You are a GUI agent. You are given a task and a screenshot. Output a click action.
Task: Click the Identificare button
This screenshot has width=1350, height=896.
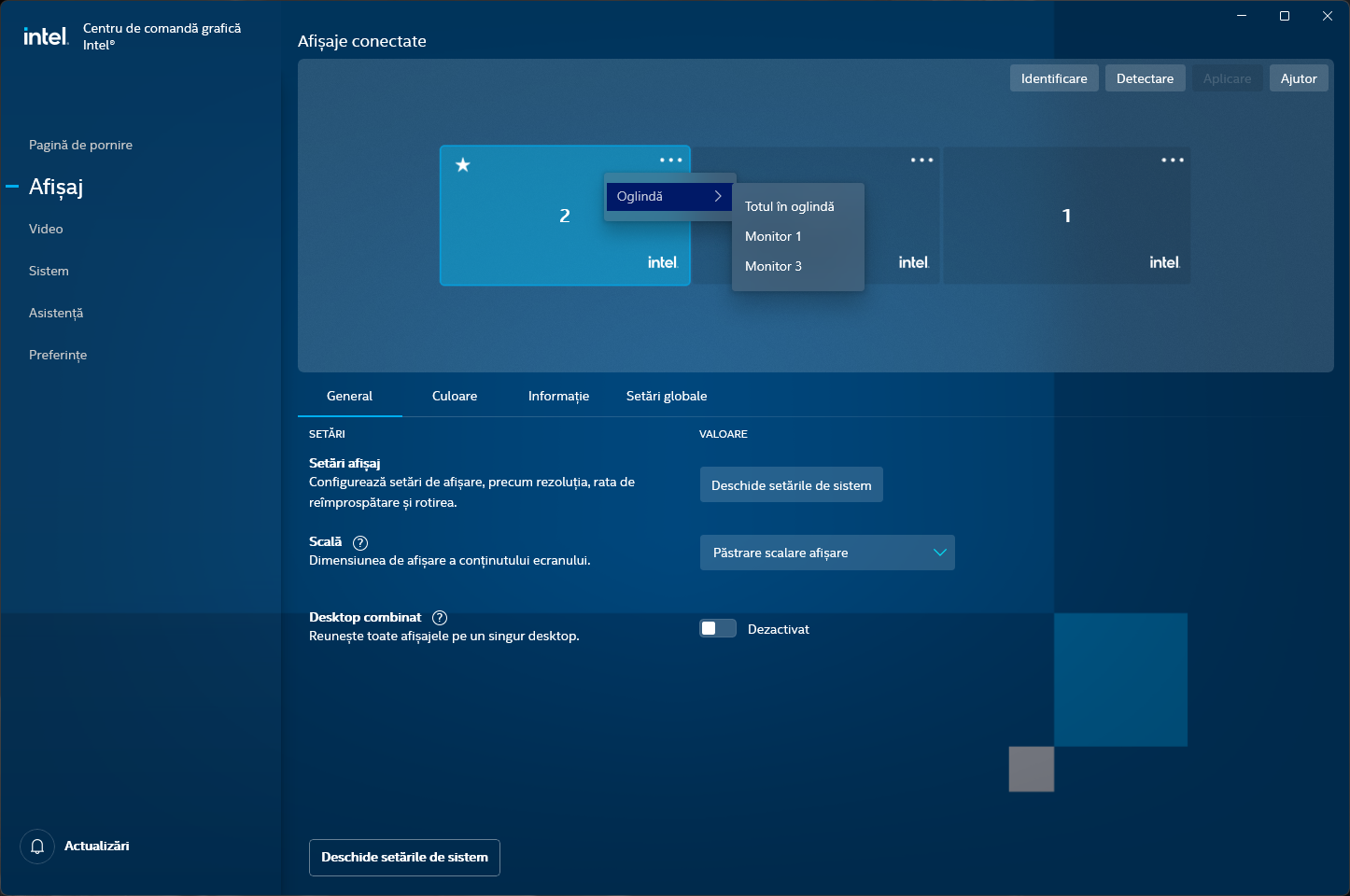pos(1054,77)
